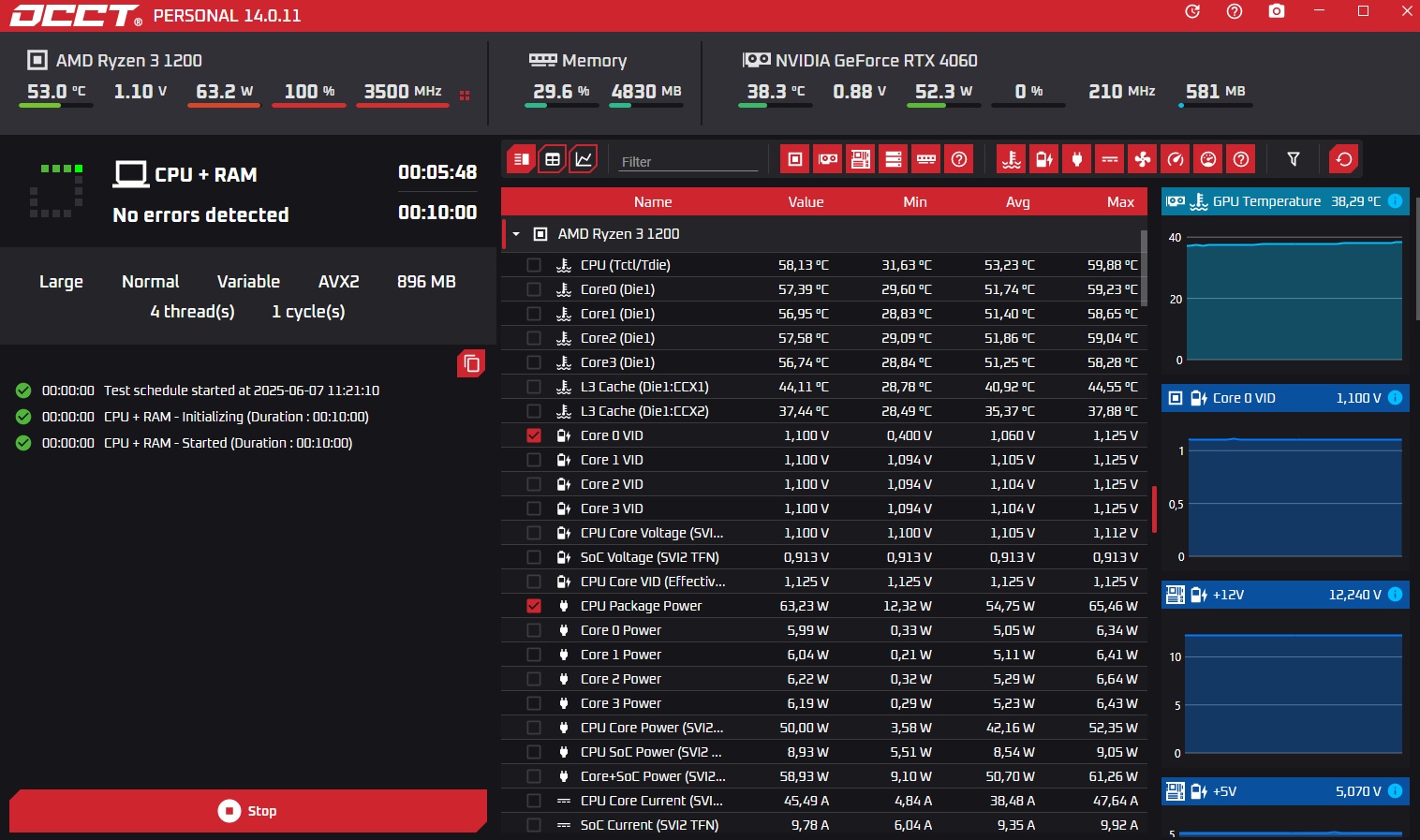Click the graph panel's vertical scrollbar

[x=1416, y=258]
